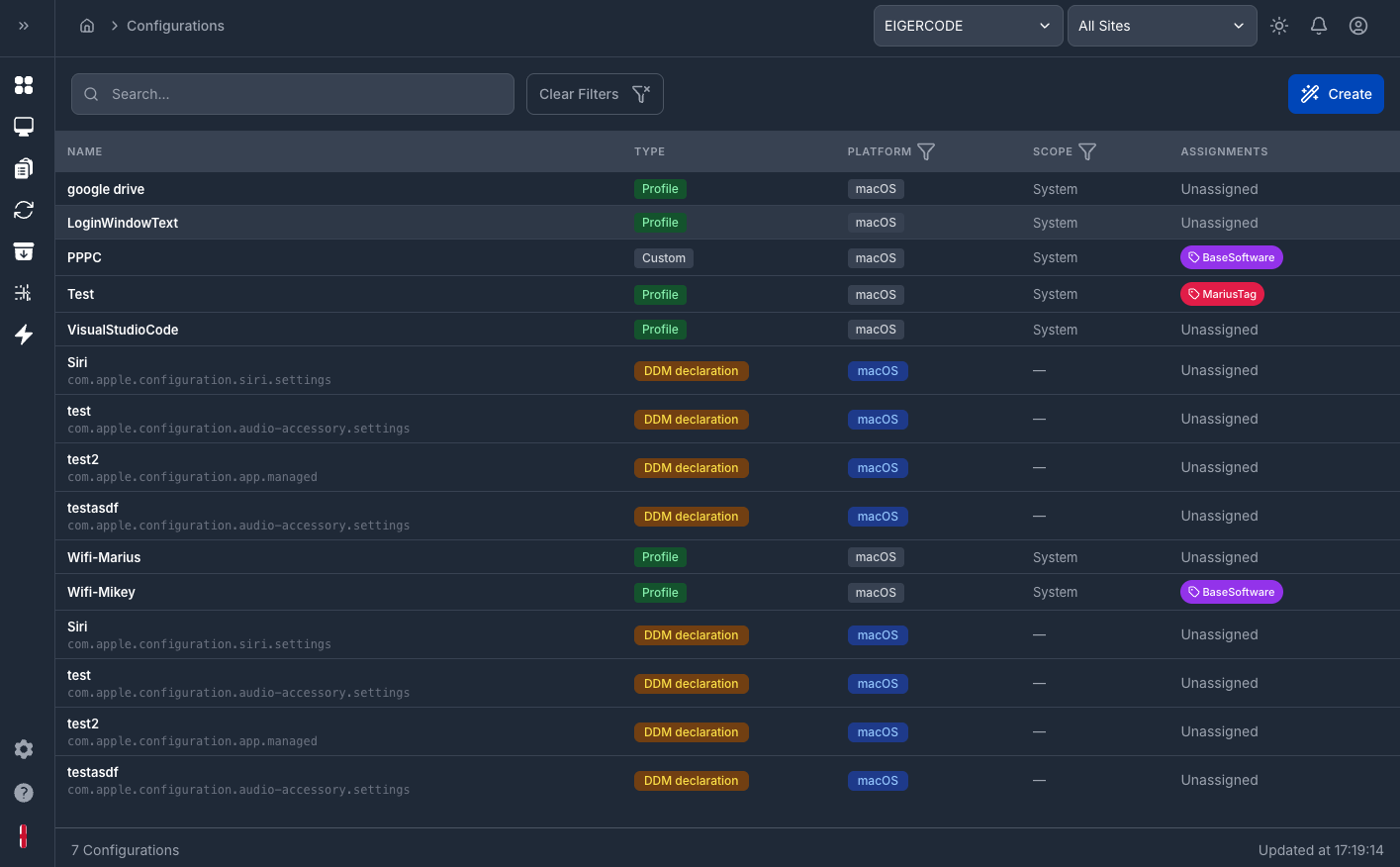The height and width of the screenshot is (867, 1400).
Task: Click the Configurations breadcrumb
Action: tap(175, 26)
